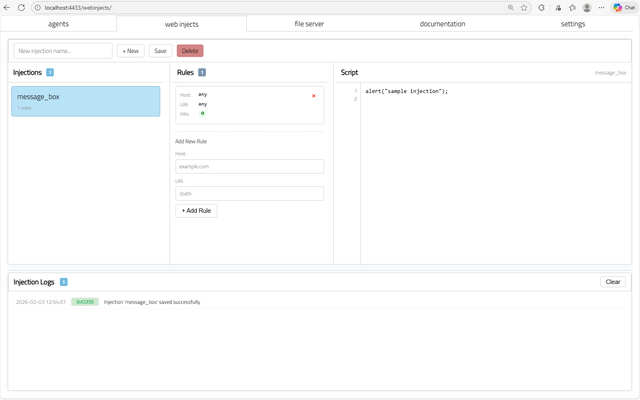Go back in the browser
640x400 pixels.
coord(7,8)
